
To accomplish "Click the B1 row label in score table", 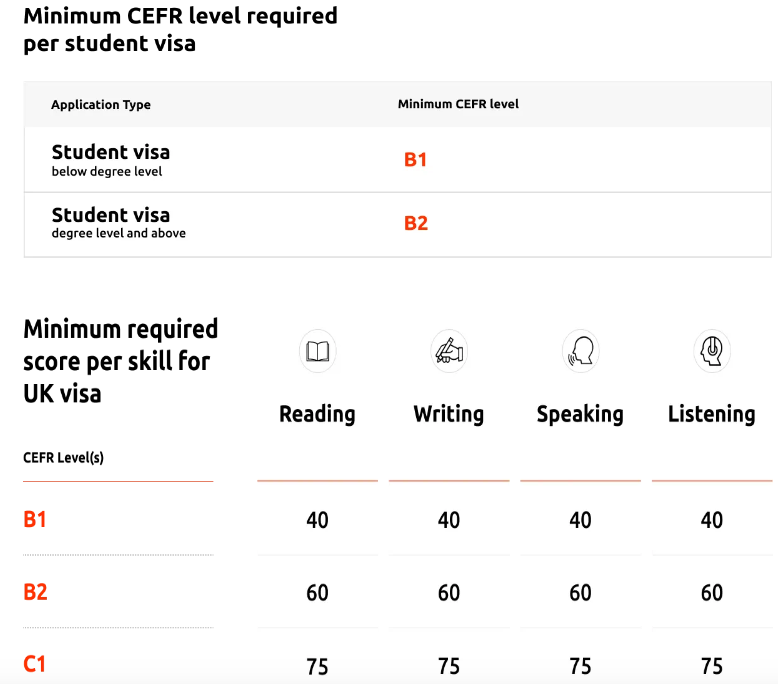I will 35,520.
